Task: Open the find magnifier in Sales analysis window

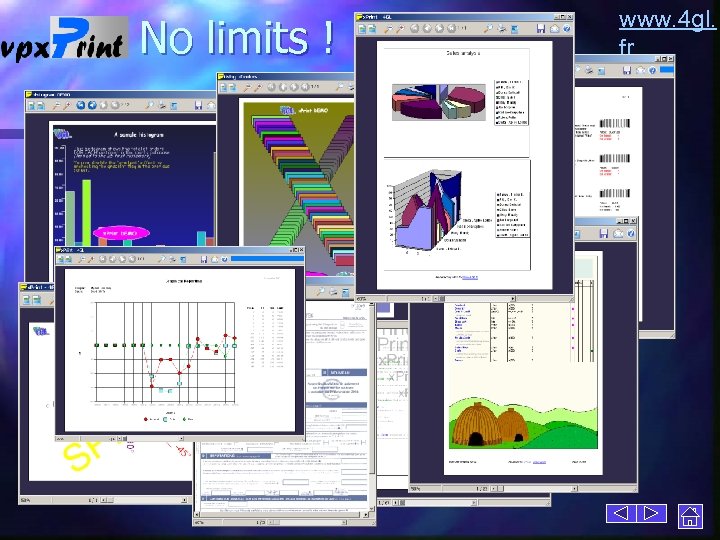Action: [x=488, y=29]
